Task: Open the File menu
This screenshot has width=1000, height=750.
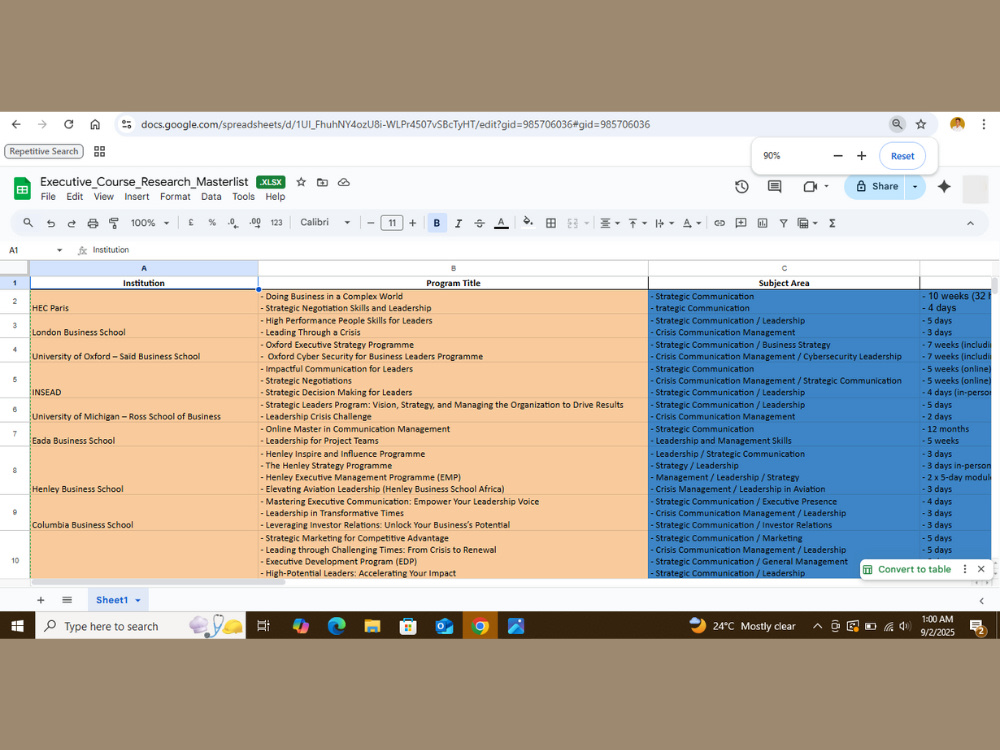Action: (48, 196)
